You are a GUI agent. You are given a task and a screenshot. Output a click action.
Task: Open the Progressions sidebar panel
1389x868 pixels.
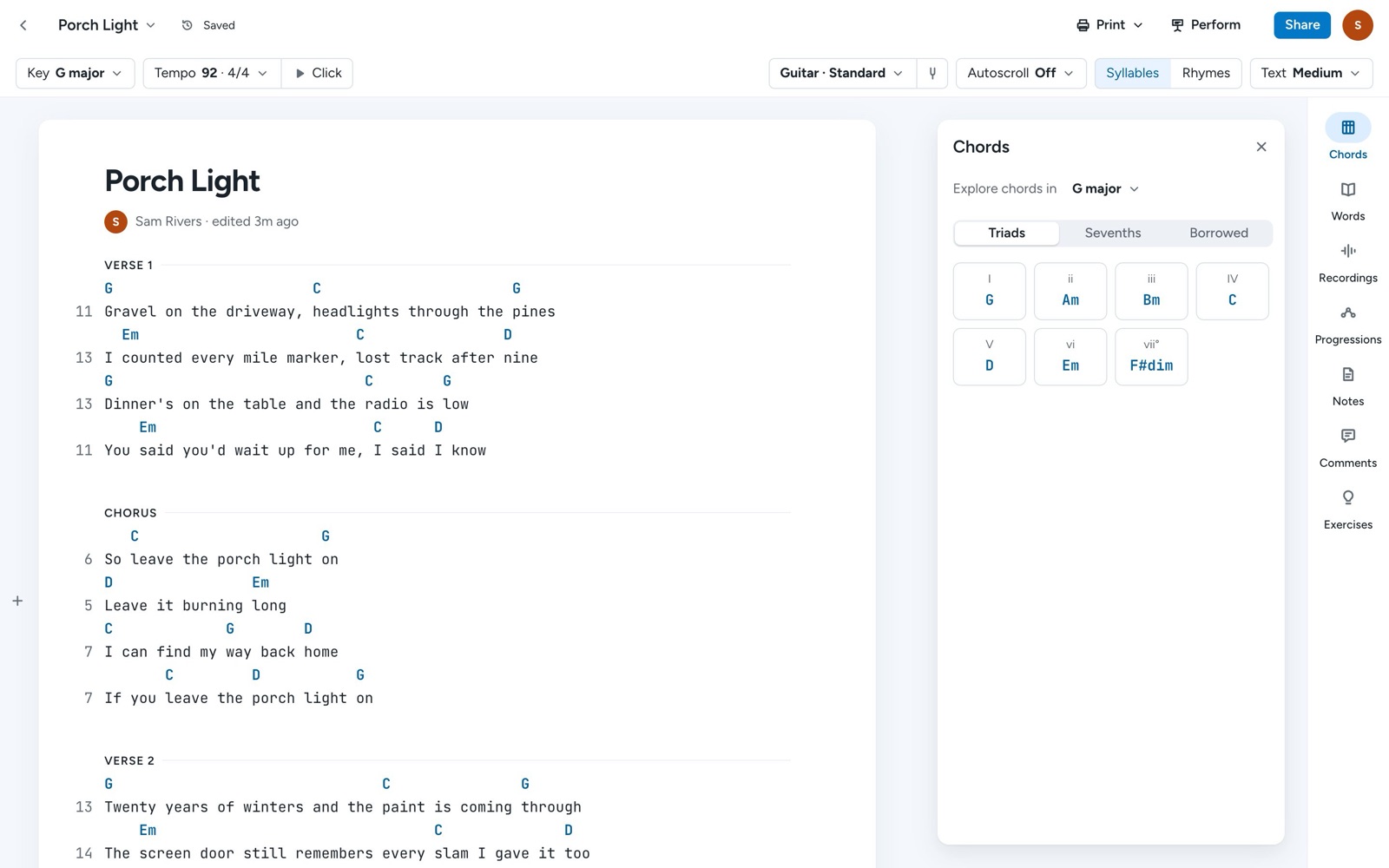click(x=1347, y=323)
